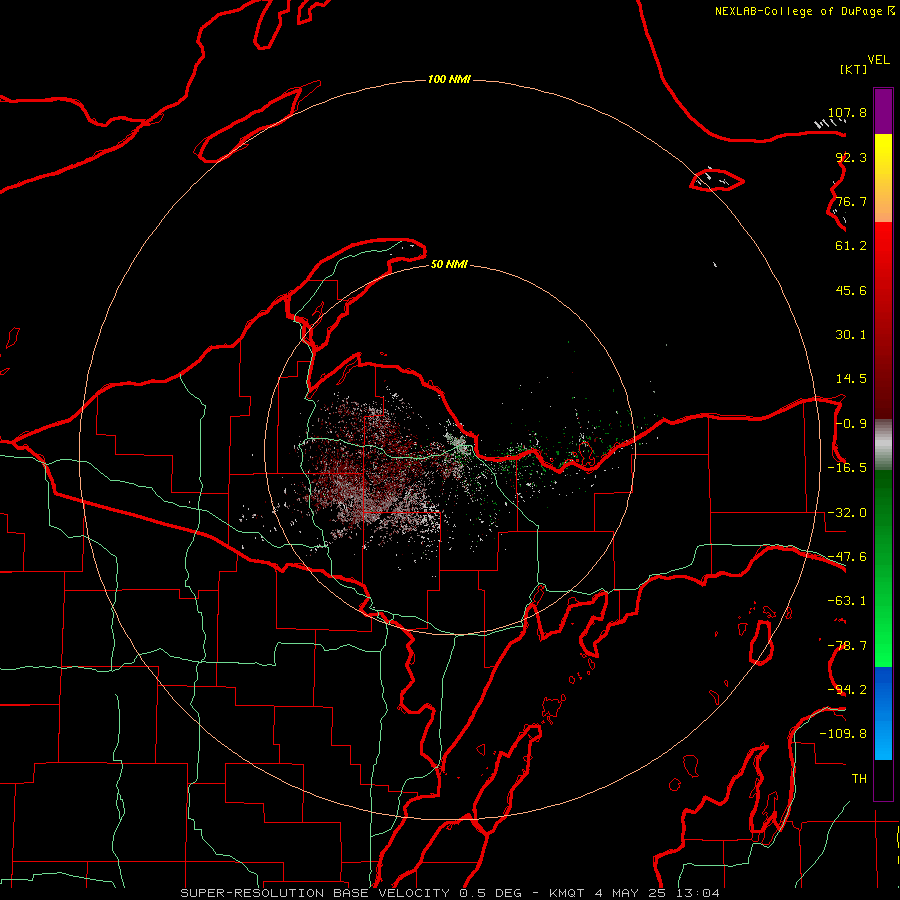The width and height of the screenshot is (900, 900).
Task: Click the 4 MAY 25 13:04 timestamp
Action: tap(657, 893)
